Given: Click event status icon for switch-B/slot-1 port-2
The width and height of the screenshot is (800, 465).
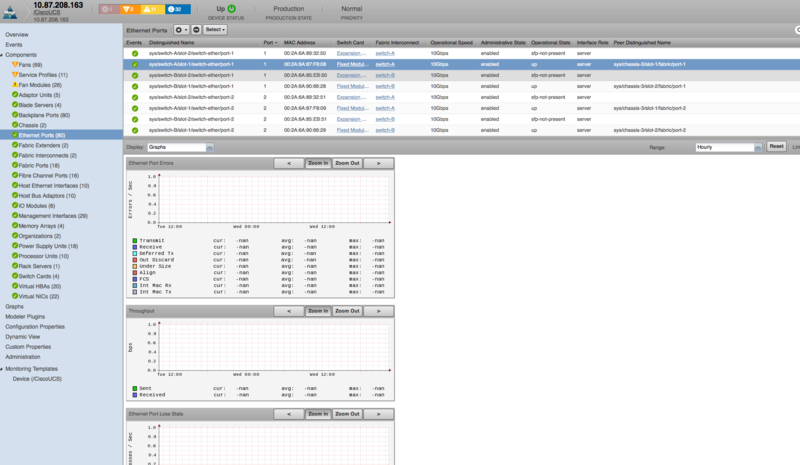Looking at the screenshot, I should tap(135, 131).
